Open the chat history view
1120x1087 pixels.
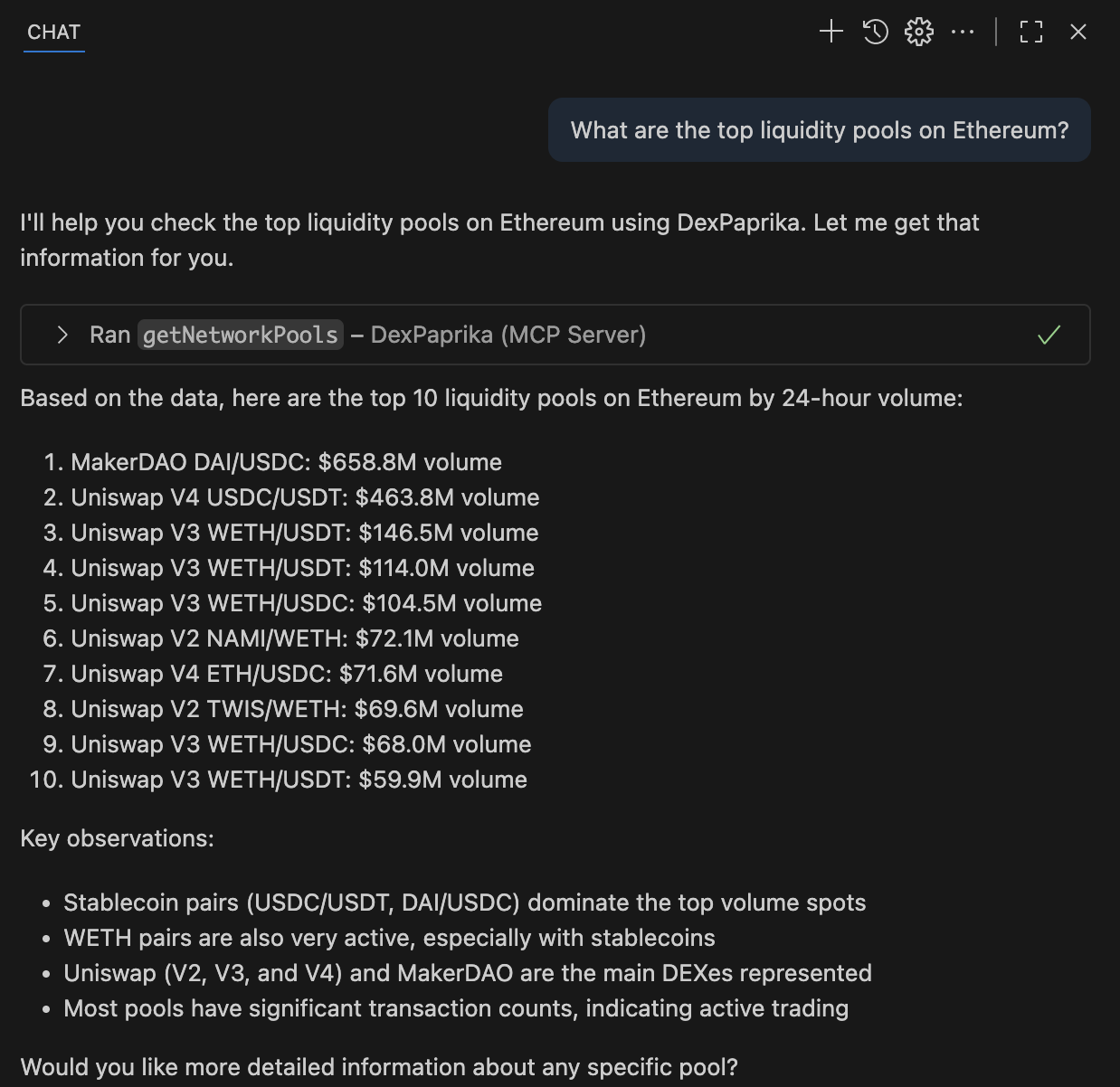(x=874, y=31)
